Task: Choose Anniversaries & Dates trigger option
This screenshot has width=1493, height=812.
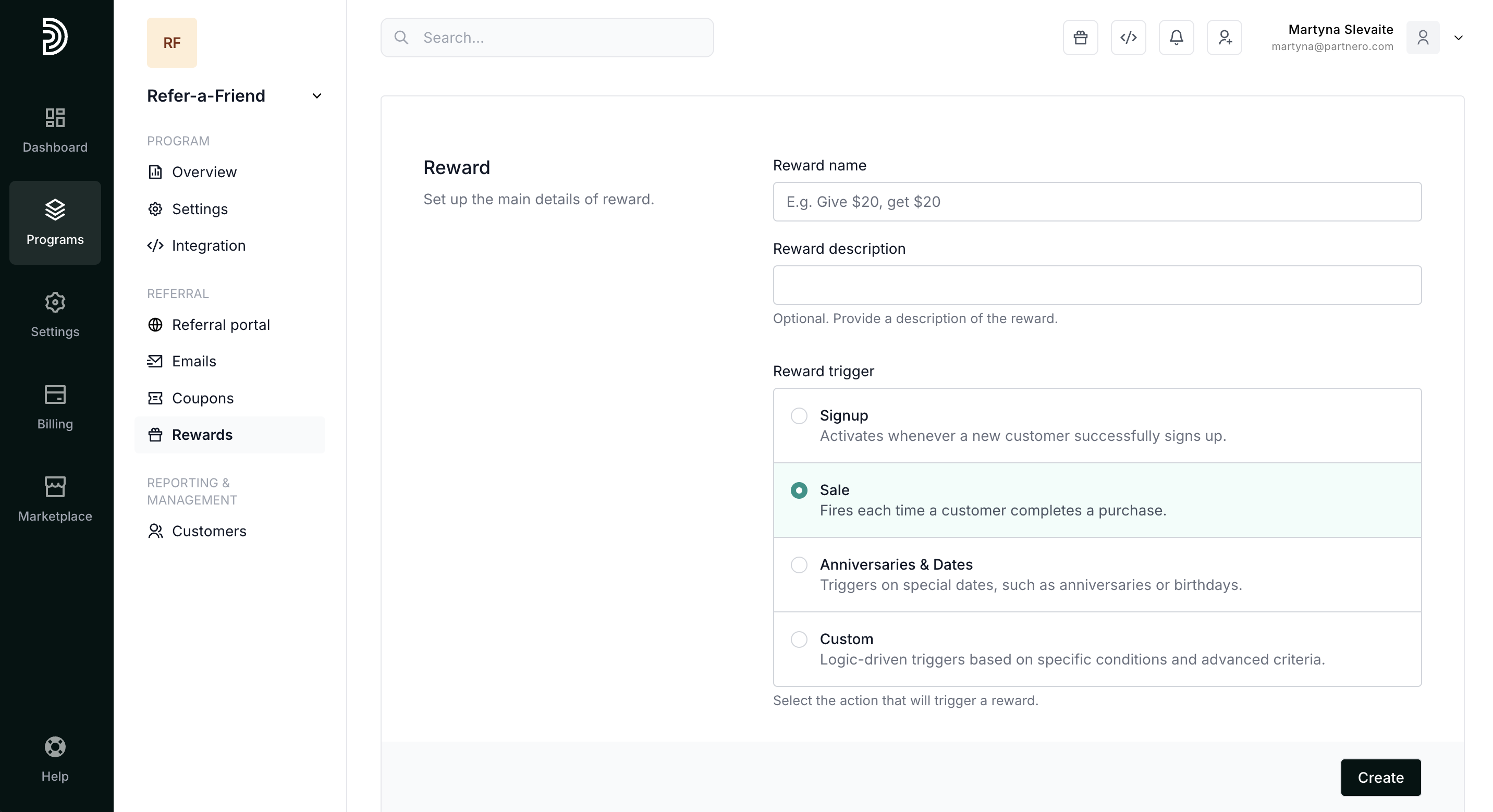Action: coord(799,565)
